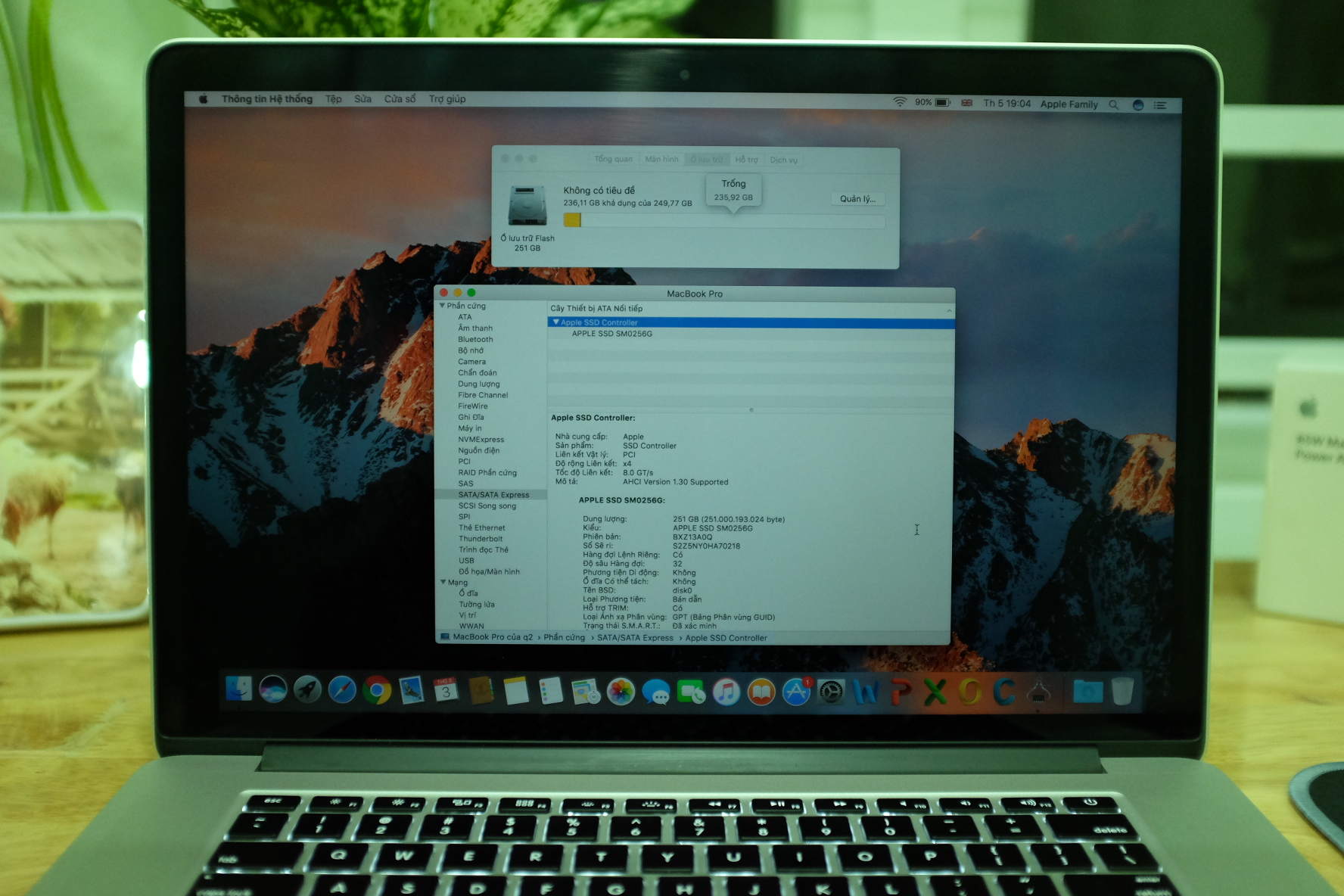Open Contacts book icon in Dock
Screen dimensions: 1344x896
click(481, 691)
